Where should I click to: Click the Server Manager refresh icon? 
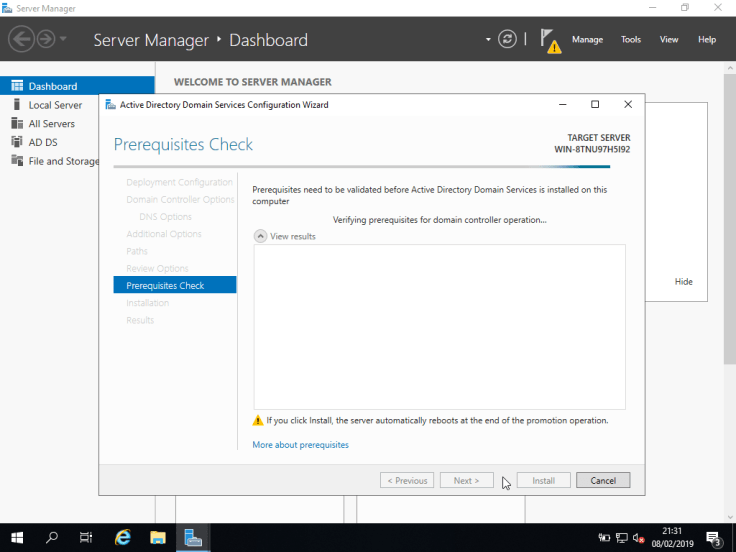(508, 39)
